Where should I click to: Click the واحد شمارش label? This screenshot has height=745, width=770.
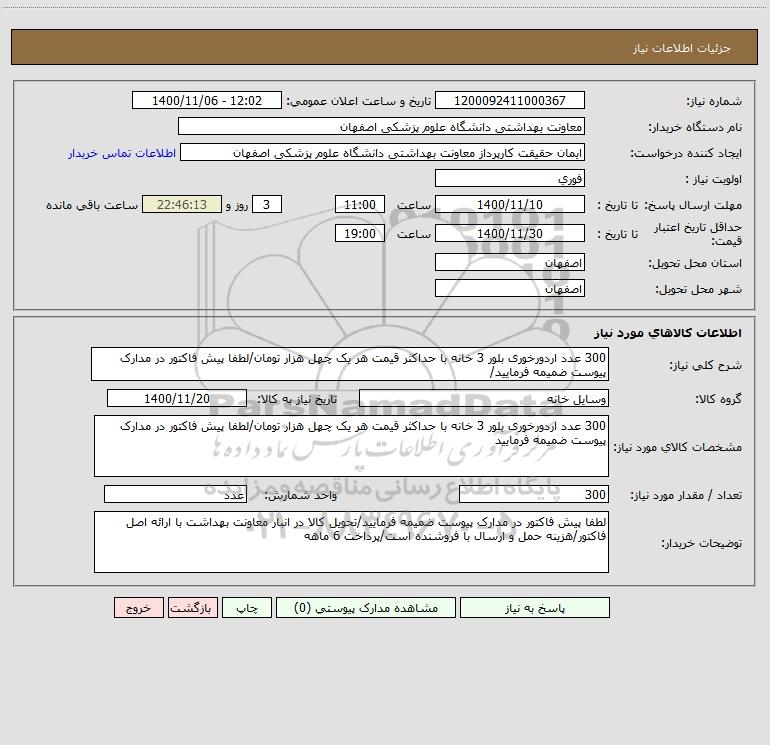click(301, 496)
